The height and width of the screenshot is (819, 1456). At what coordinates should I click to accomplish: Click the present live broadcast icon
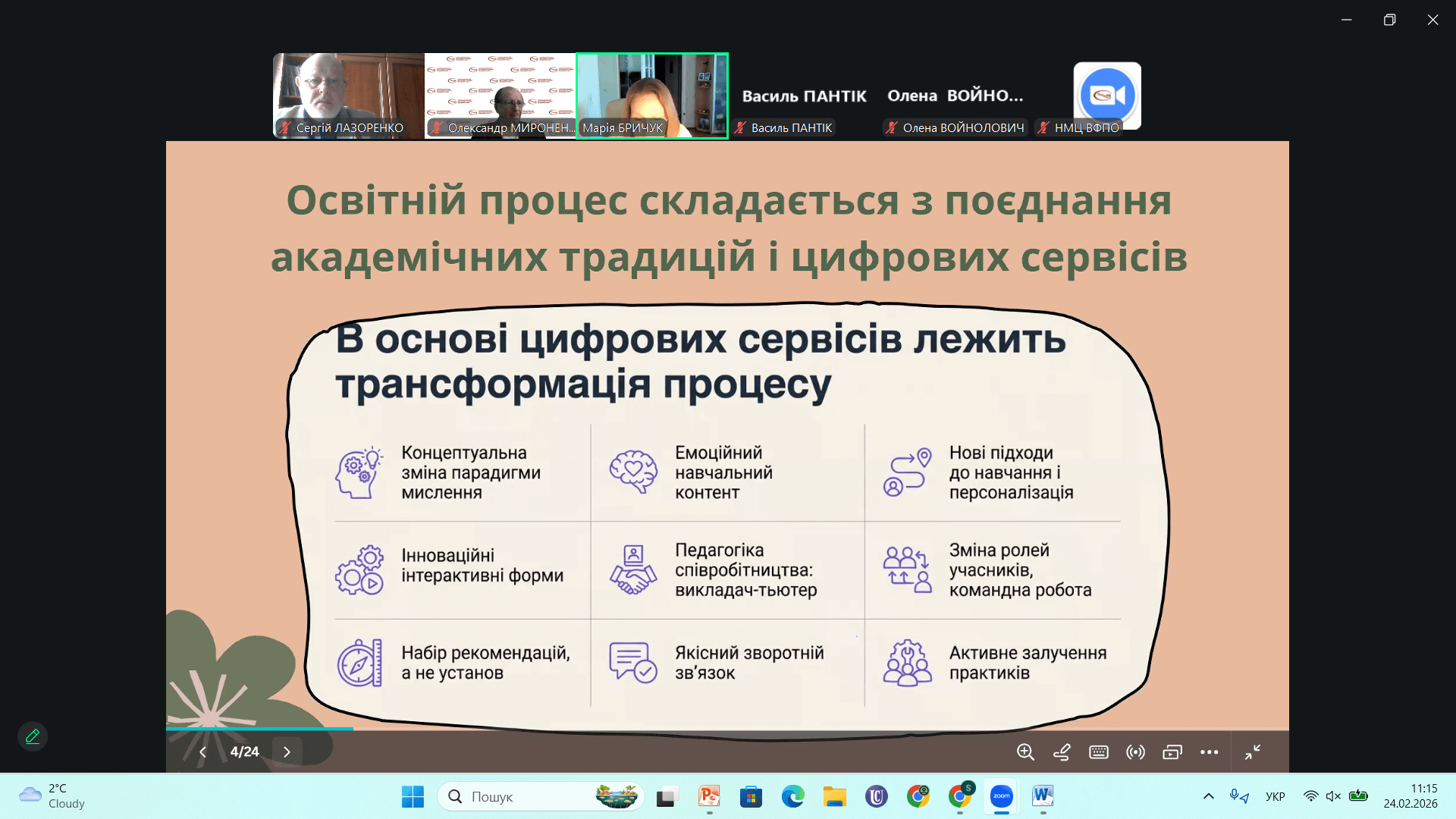pos(1135,752)
